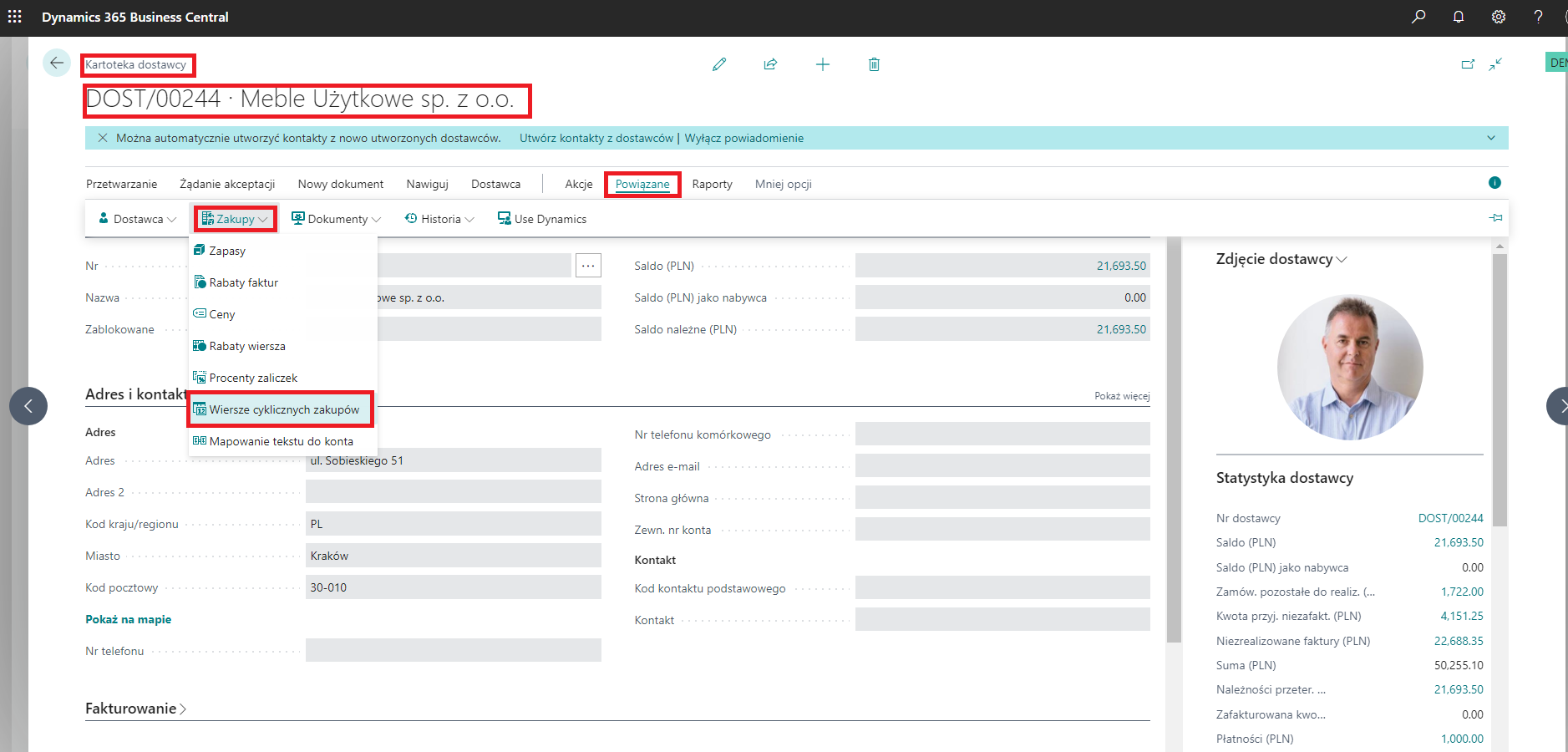Click Pokaż więcej in Adres section
The height and width of the screenshot is (752, 1568).
(1122, 396)
